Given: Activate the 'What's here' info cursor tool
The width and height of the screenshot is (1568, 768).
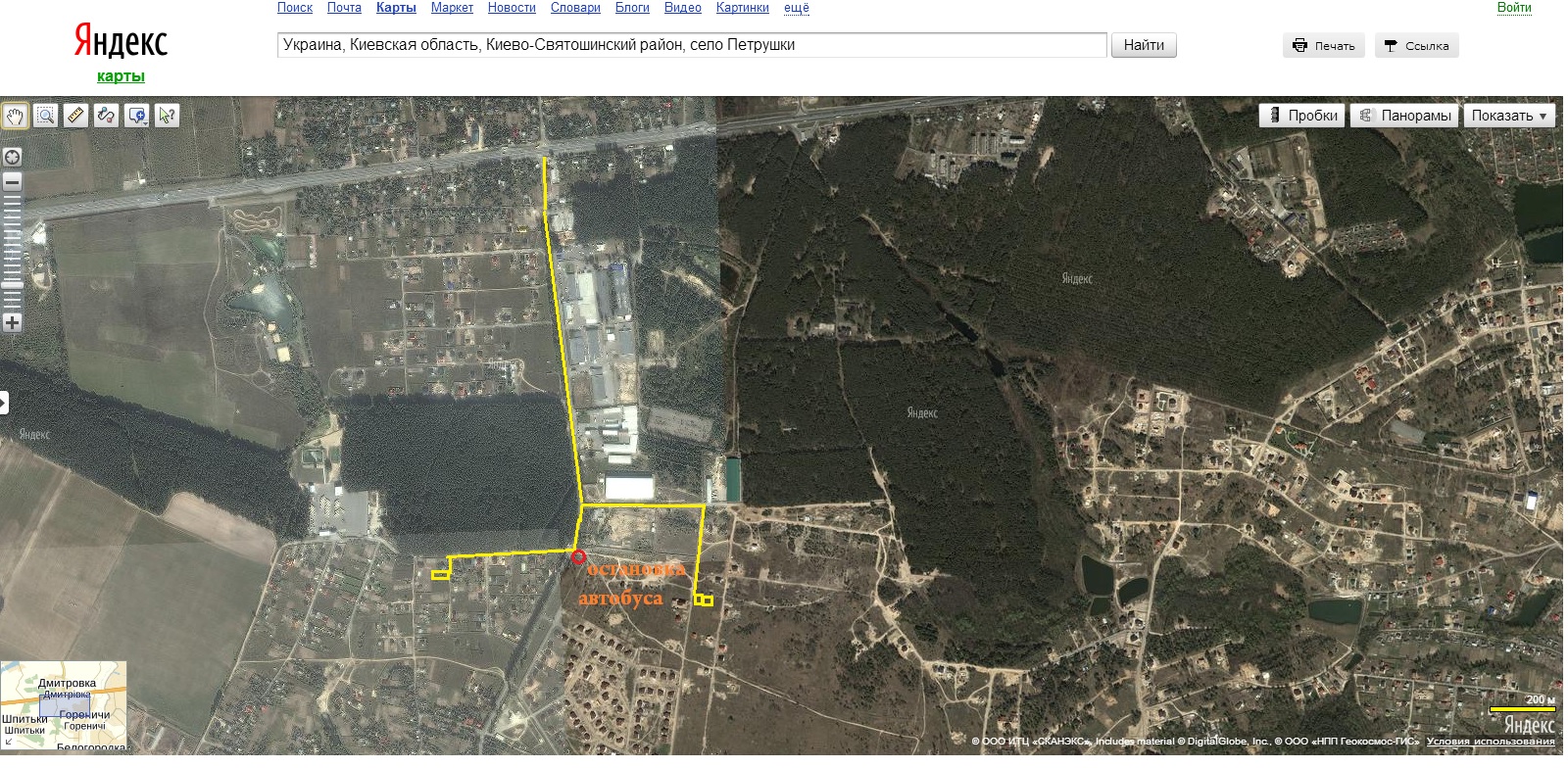Looking at the screenshot, I should (x=167, y=116).
